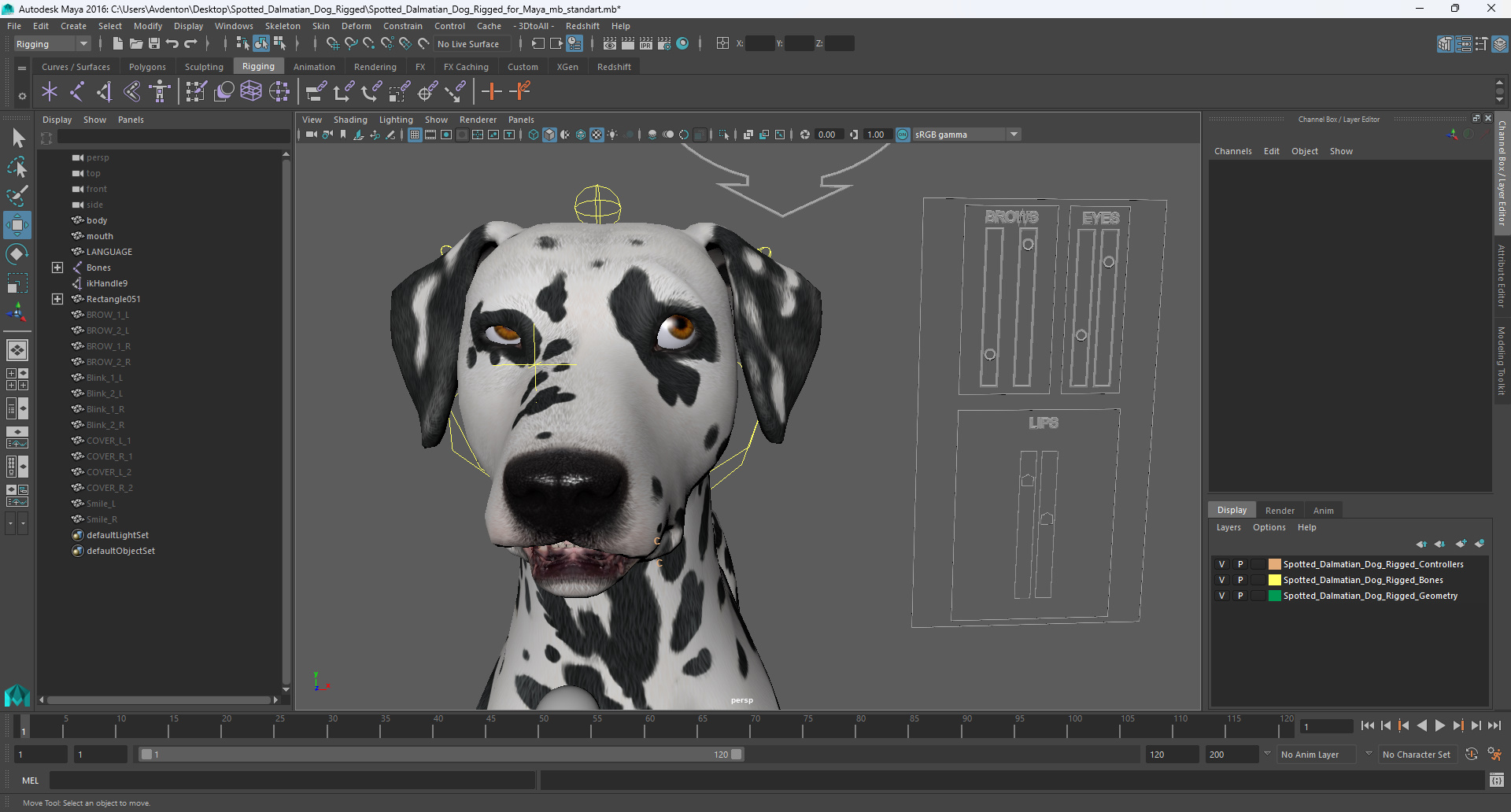Viewport: 1511px width, 812px height.
Task: Click the go to start of playback button
Action: (x=1368, y=725)
